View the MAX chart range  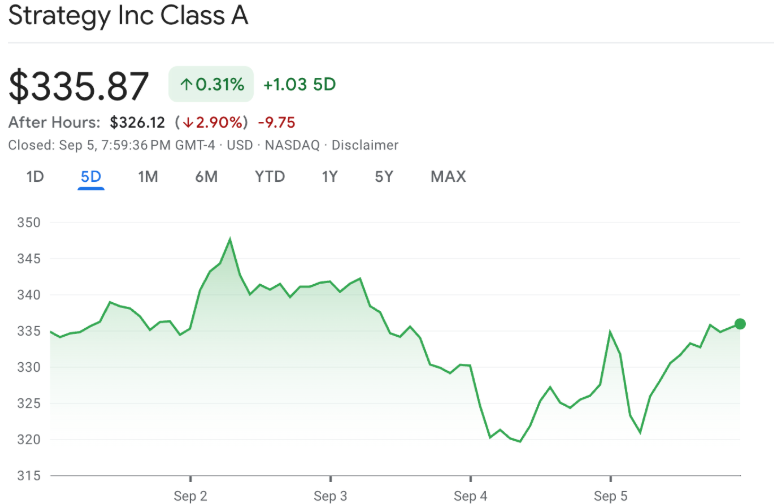pyautogui.click(x=448, y=177)
